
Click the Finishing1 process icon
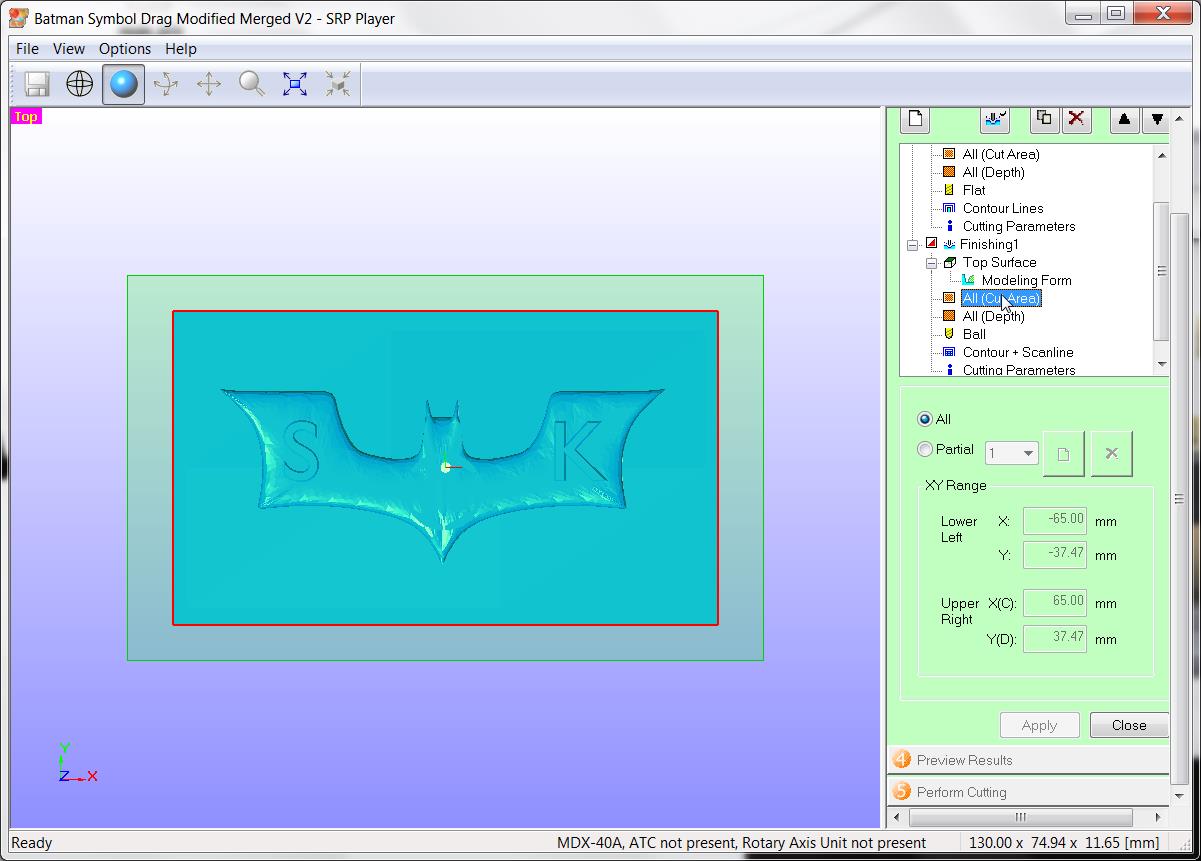949,244
